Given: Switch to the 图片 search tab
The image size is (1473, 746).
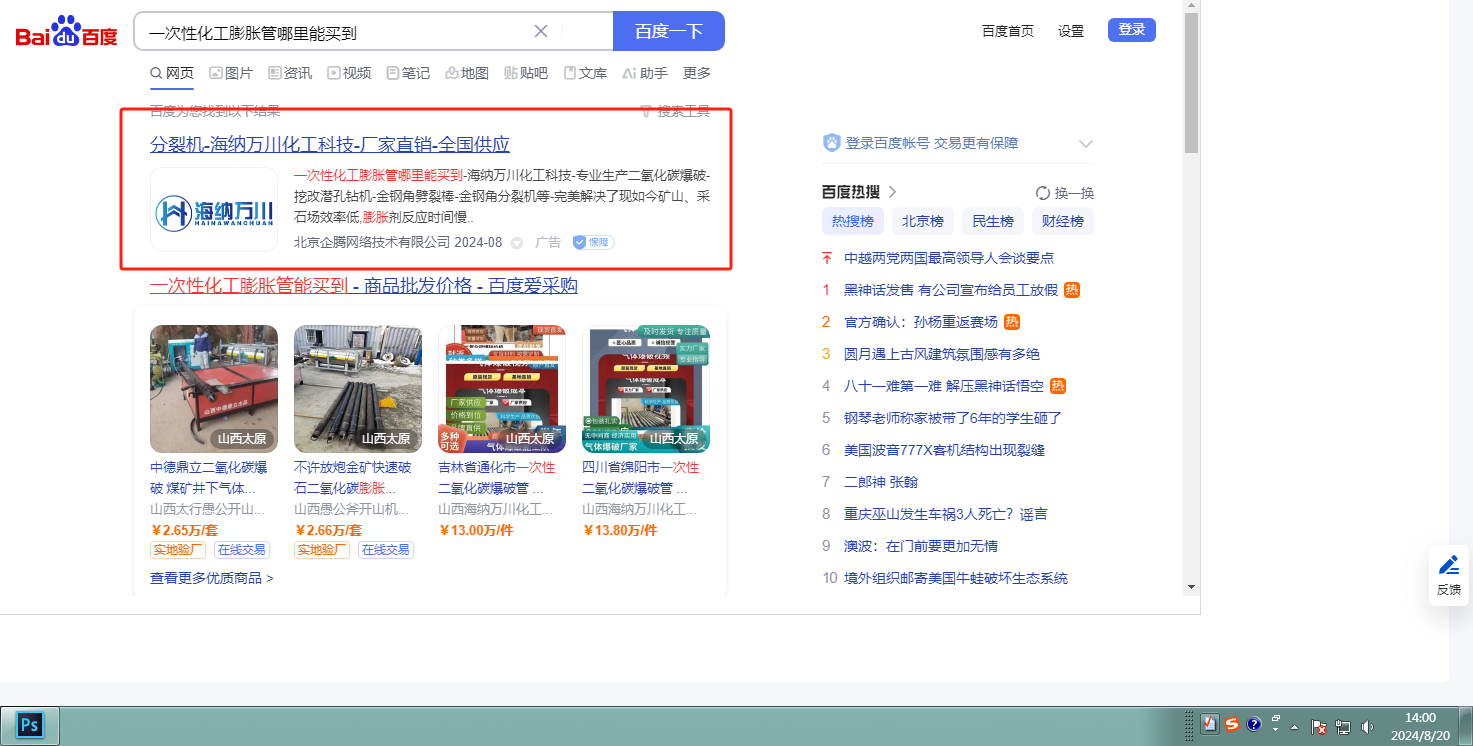Looking at the screenshot, I should pos(230,73).
